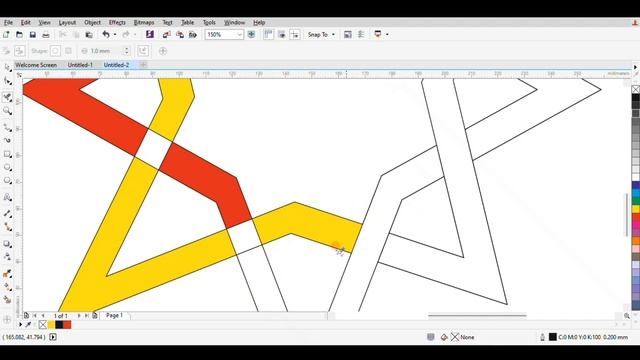Select the Connector tool

[x=7, y=227]
